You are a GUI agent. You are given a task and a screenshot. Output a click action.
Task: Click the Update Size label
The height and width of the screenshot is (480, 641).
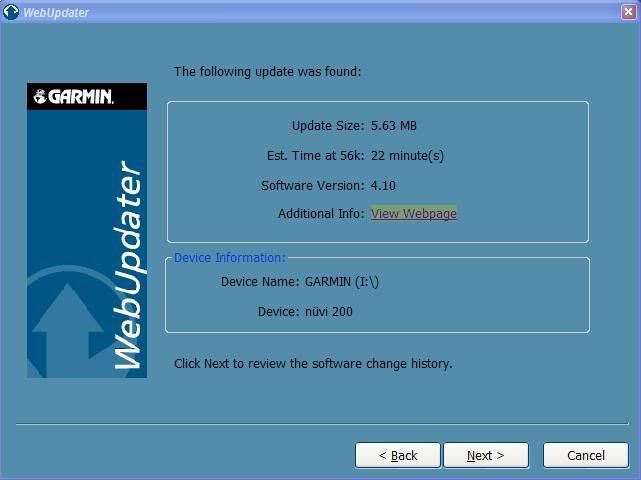coord(328,126)
